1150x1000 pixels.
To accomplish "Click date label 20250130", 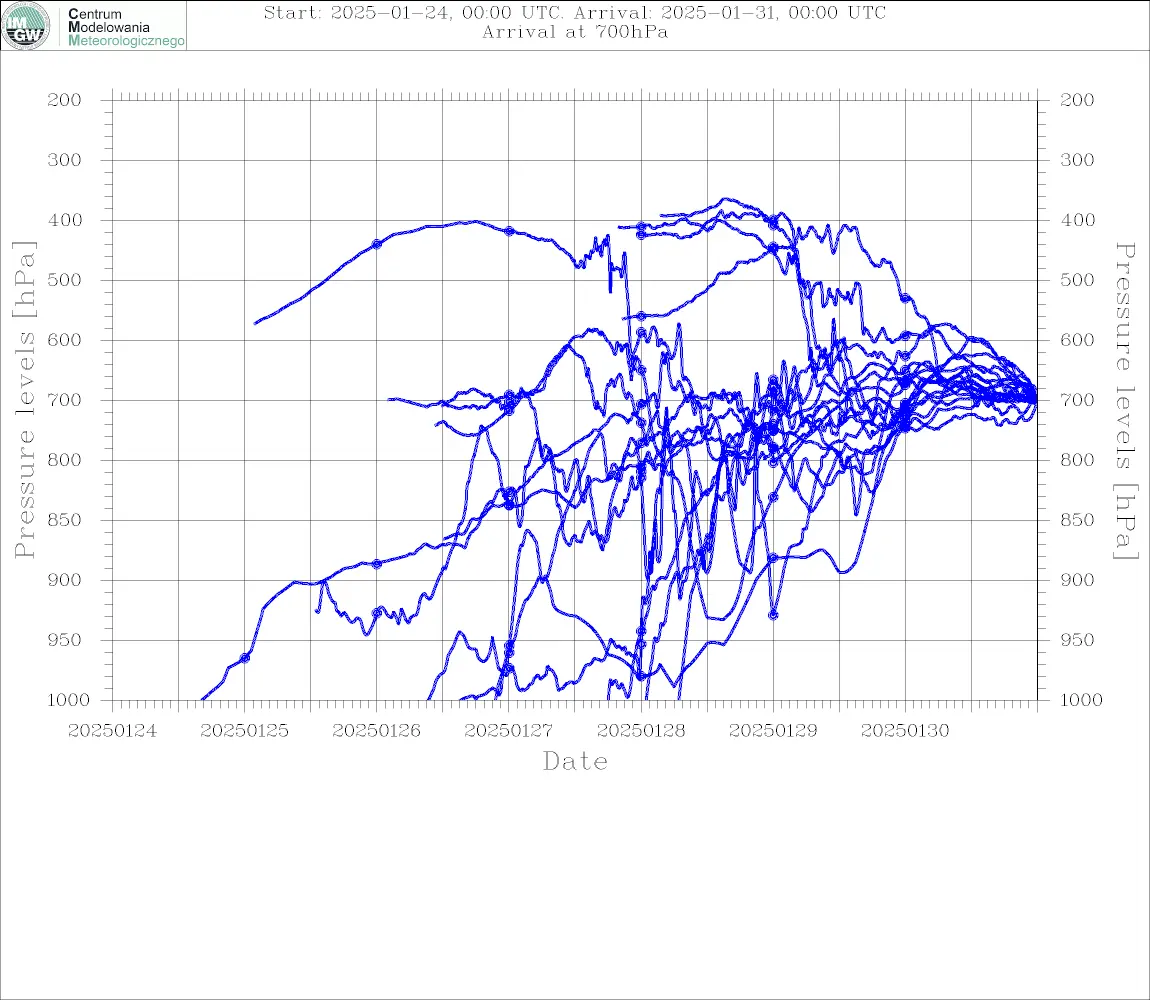I will click(x=905, y=731).
